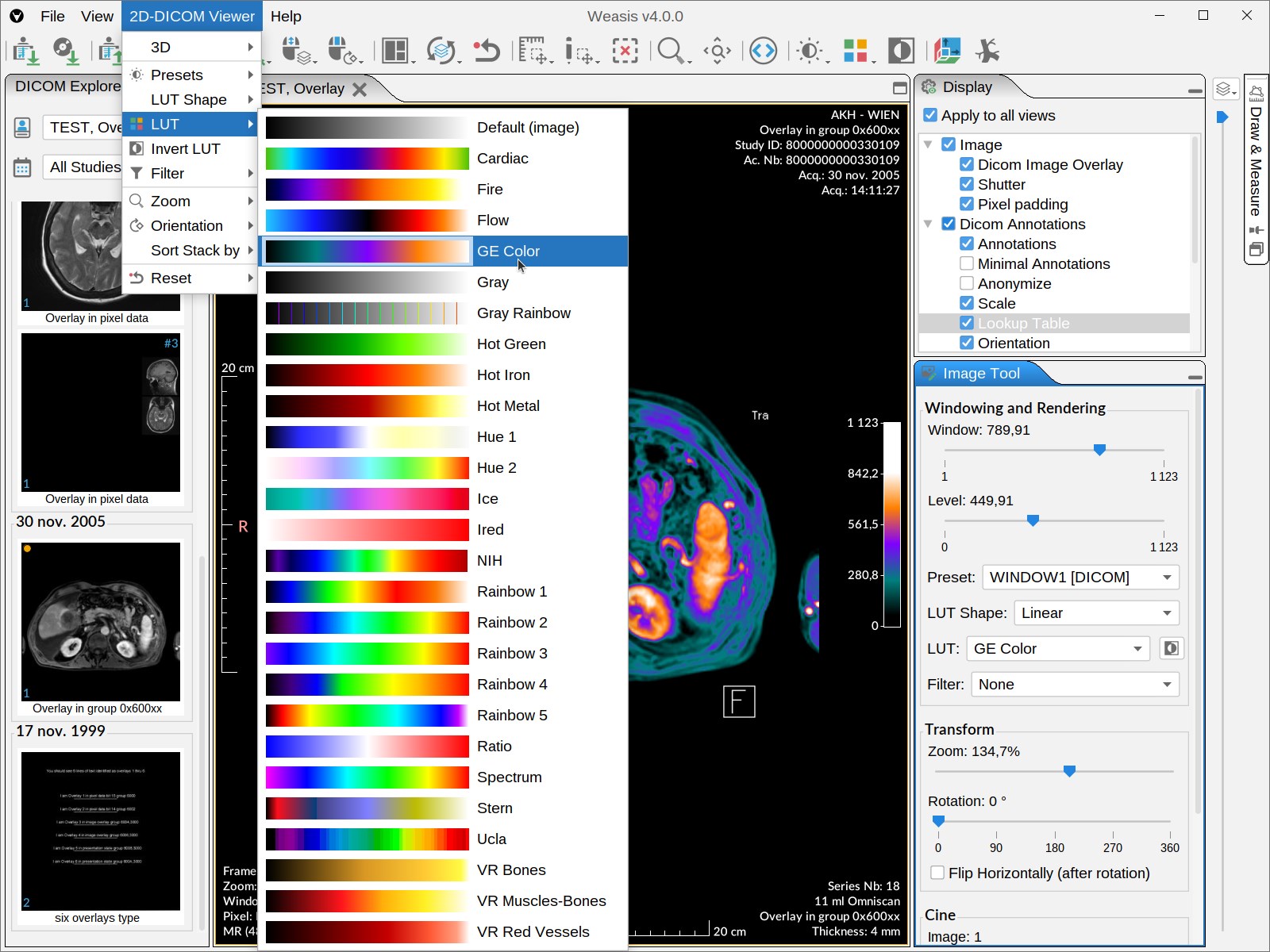Open the layout grid toolbar button
Image resolution: width=1270 pixels, height=952 pixels.
tap(394, 51)
